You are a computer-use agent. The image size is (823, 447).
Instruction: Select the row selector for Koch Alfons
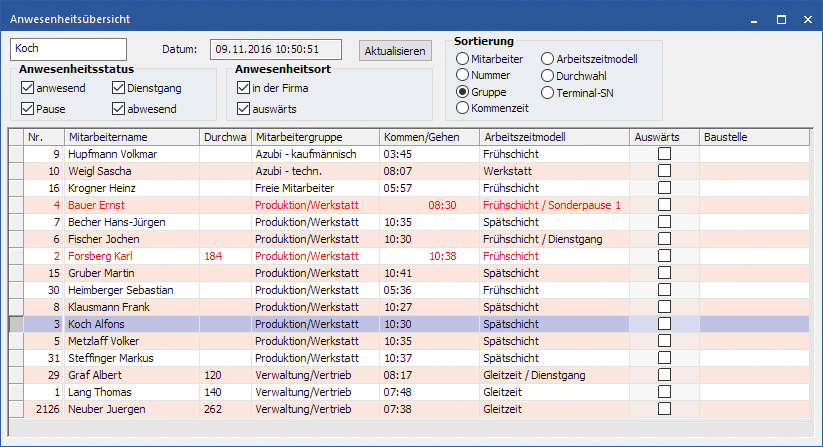click(x=16, y=324)
